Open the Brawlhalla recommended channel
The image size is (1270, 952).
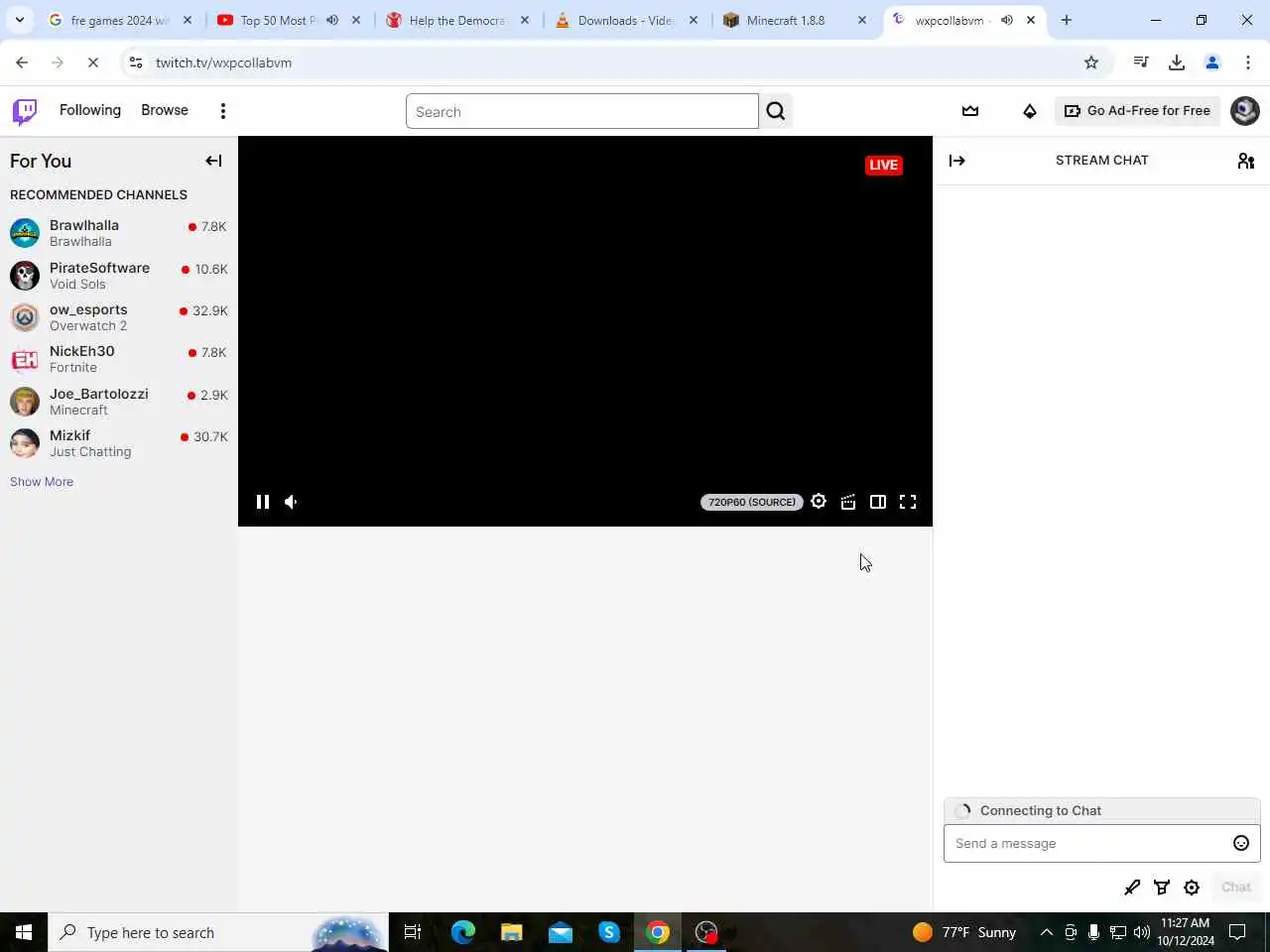tap(119, 233)
